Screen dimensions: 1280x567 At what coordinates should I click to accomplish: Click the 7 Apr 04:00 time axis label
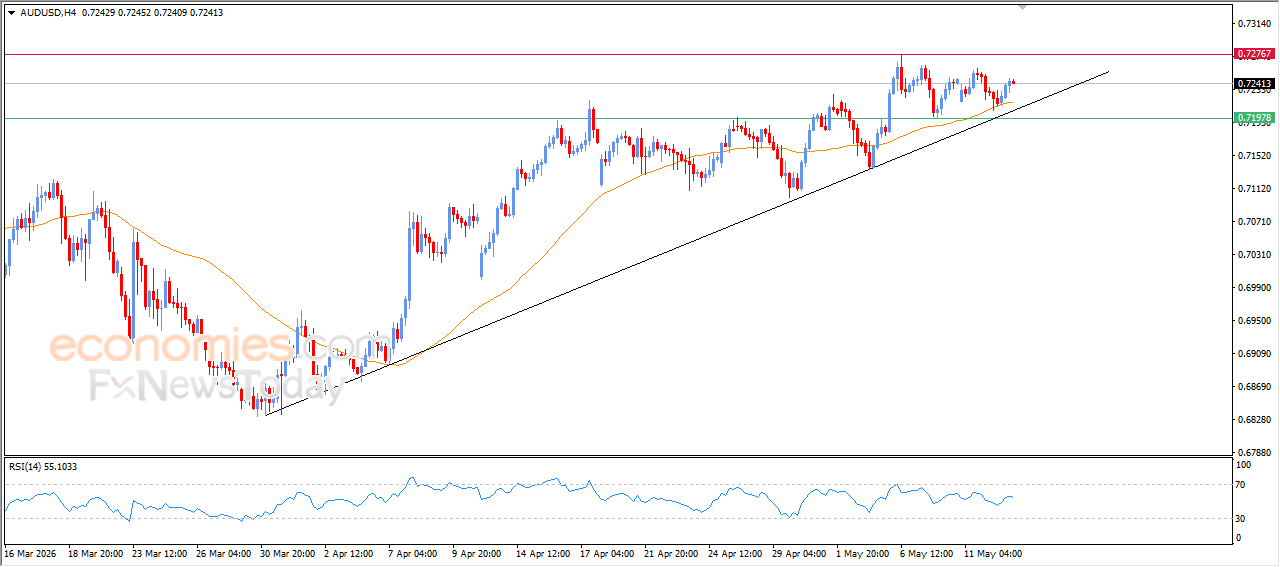point(415,552)
